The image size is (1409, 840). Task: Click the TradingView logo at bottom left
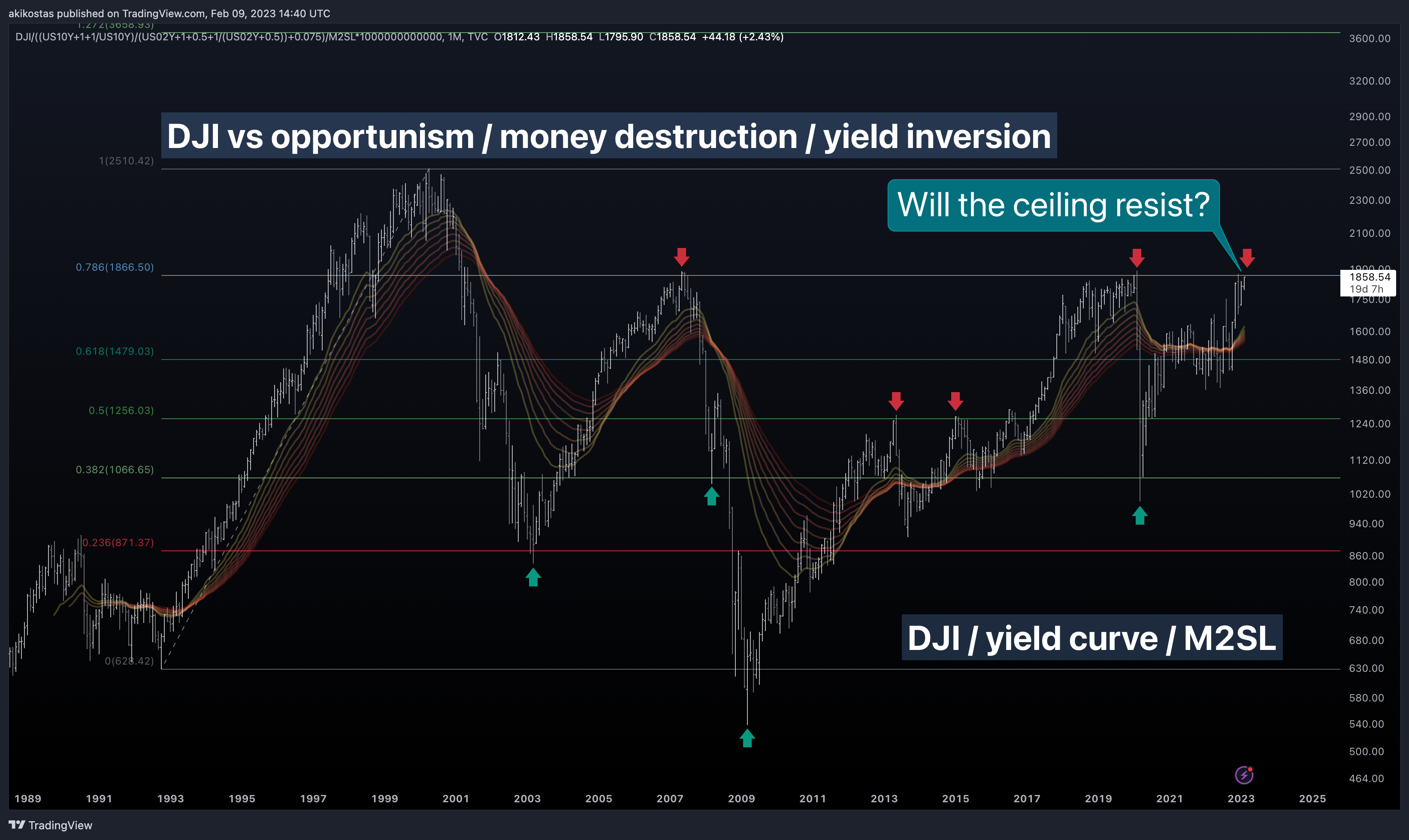click(50, 825)
